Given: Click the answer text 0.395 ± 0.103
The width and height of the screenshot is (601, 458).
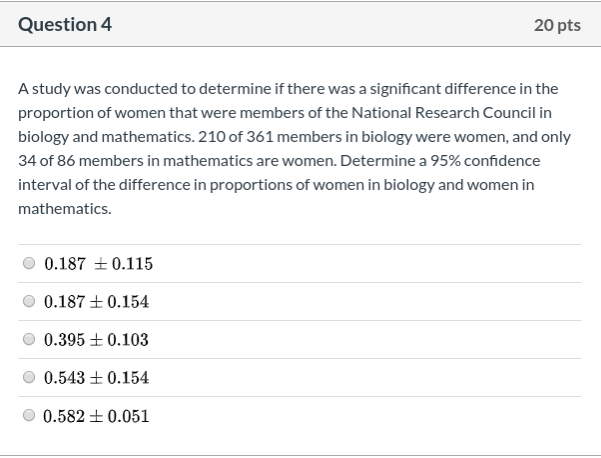Looking at the screenshot, I should pyautogui.click(x=96, y=340).
